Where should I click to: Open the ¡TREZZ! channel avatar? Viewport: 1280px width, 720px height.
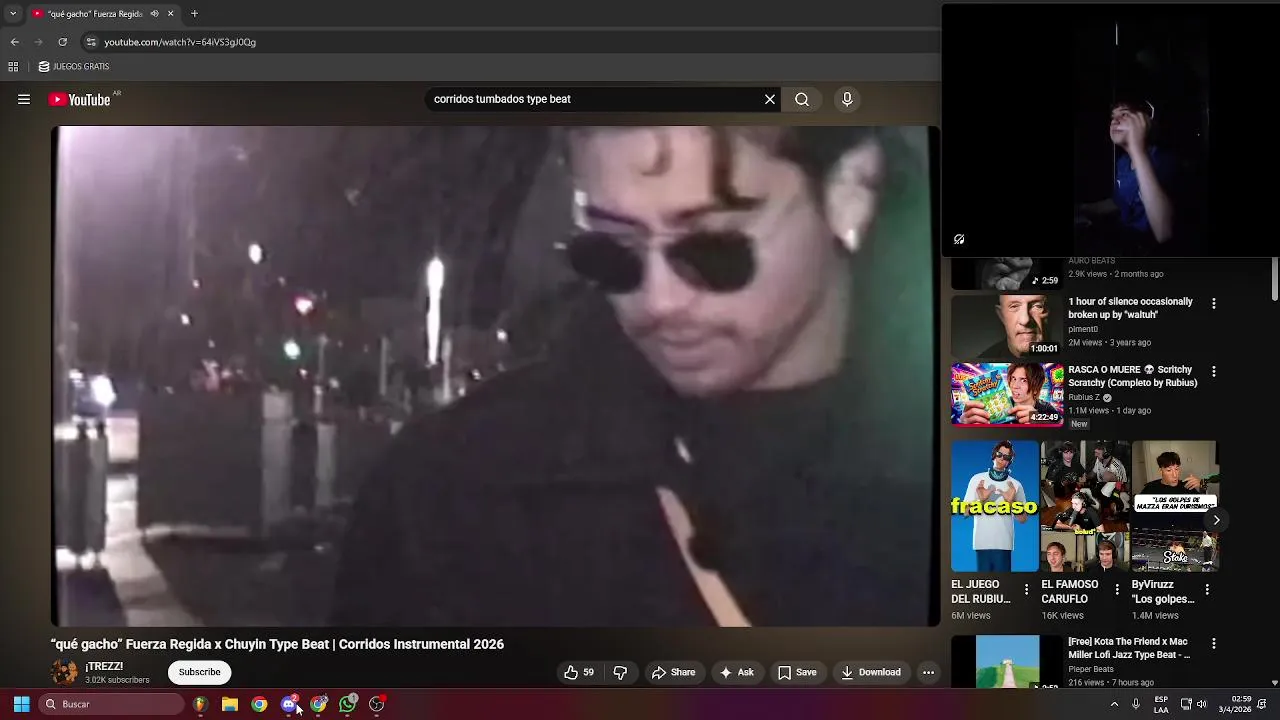64,672
